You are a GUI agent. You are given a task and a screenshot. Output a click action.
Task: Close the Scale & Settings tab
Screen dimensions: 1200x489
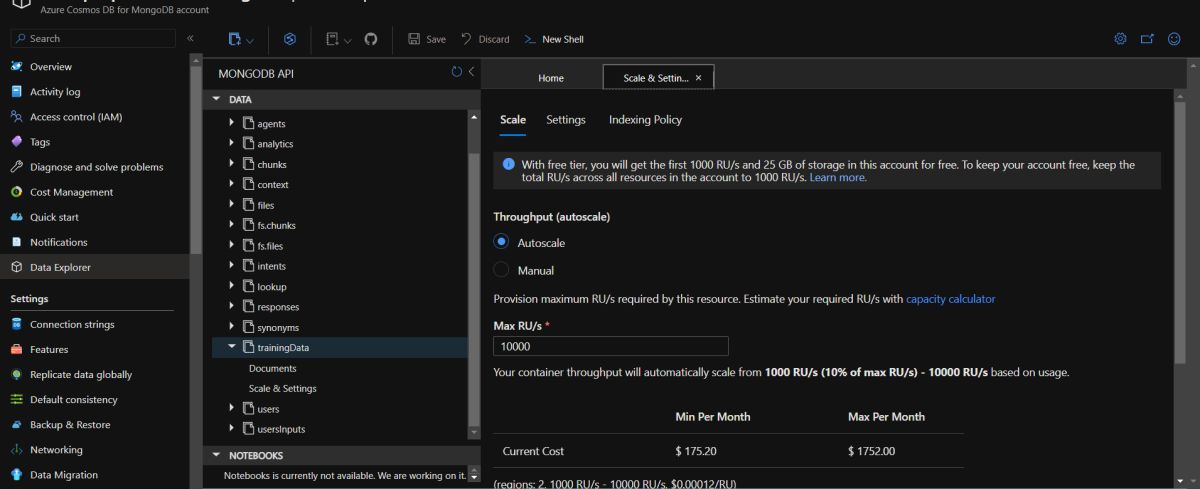[x=698, y=77]
